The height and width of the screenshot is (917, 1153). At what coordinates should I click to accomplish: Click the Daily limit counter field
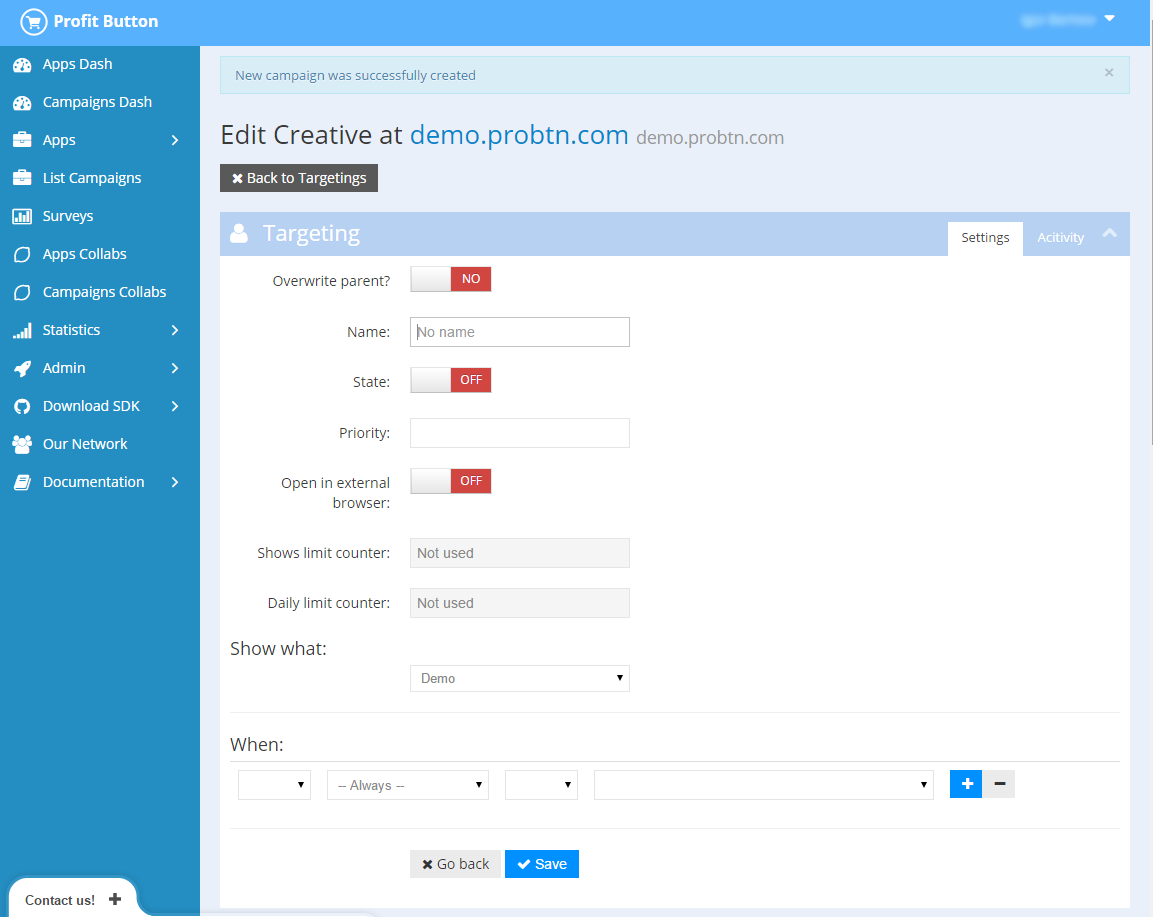520,603
